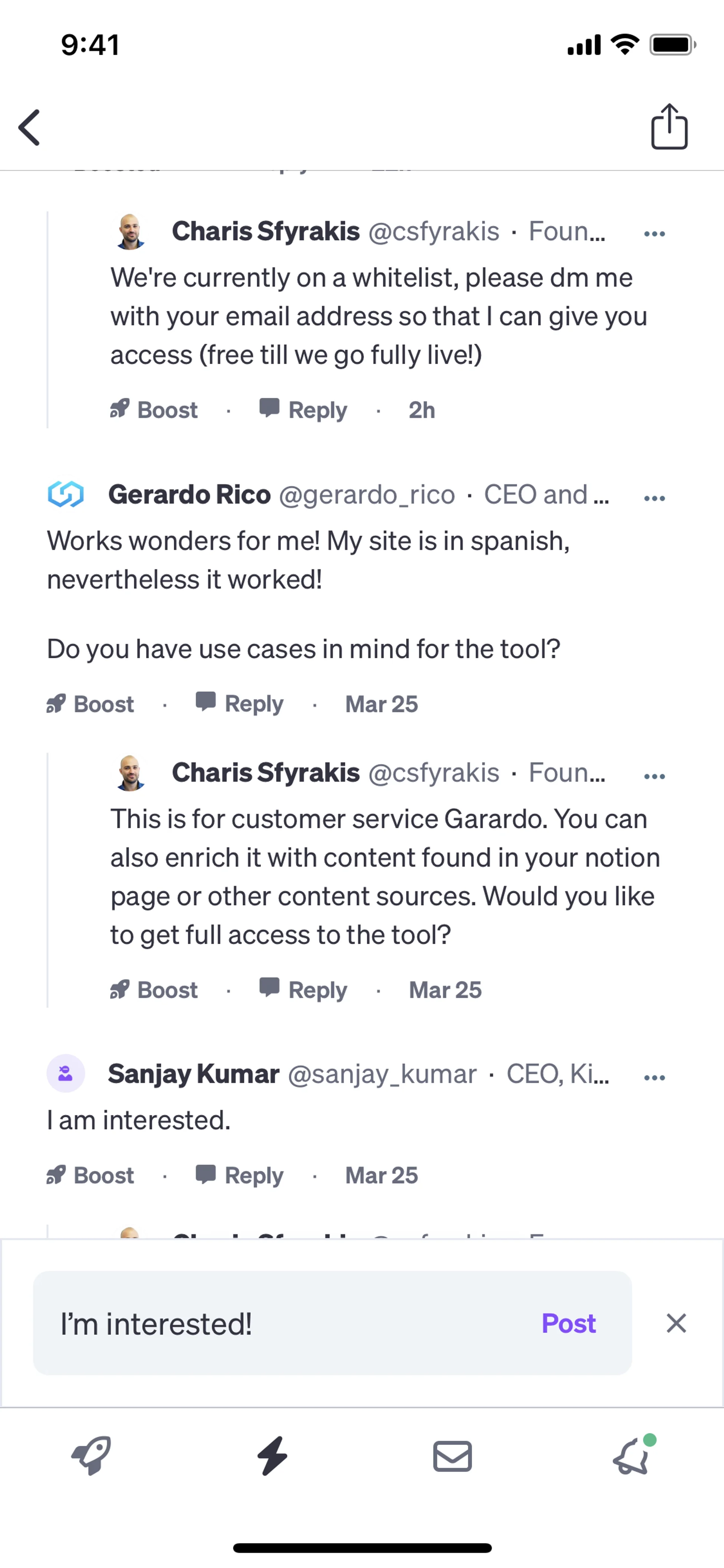Focus the "I'm interested!" comment field

coord(274,1323)
